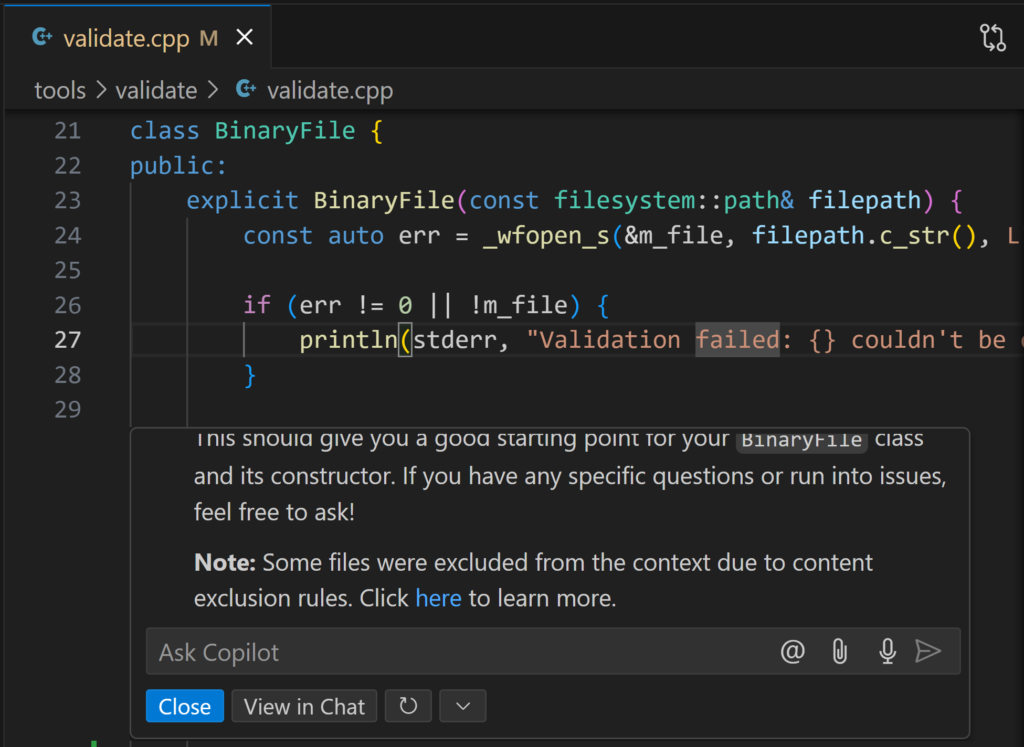Close the validate.cpp tab
The image size is (1024, 747).
click(x=245, y=36)
